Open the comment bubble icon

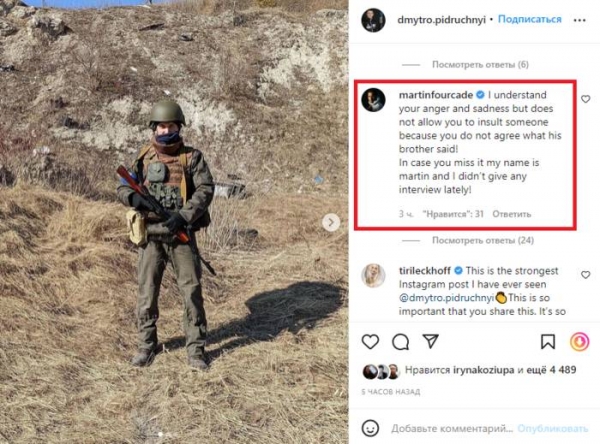point(401,342)
